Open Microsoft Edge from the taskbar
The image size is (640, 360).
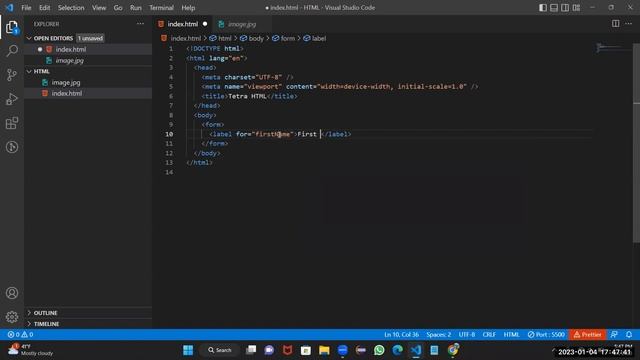pyautogui.click(x=398, y=350)
